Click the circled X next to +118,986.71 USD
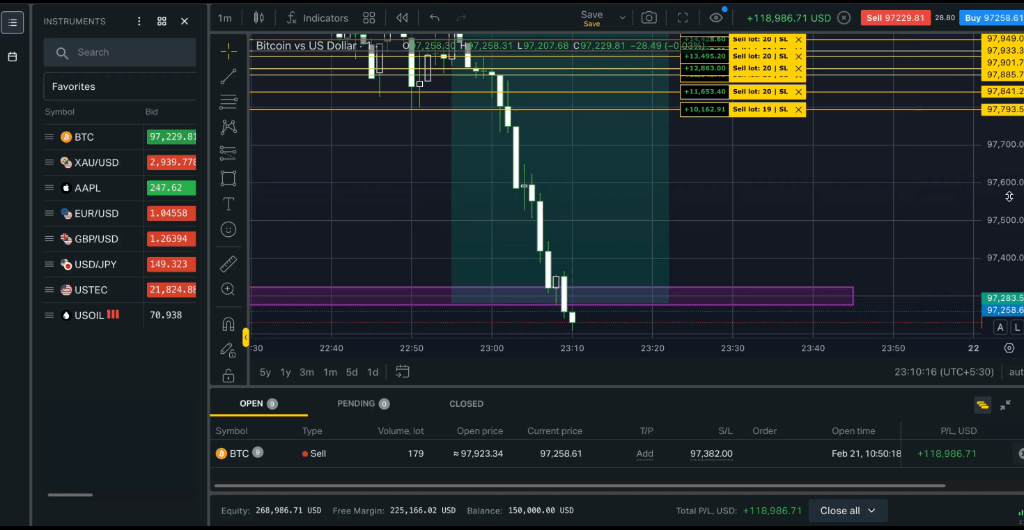Viewport: 1024px width, 530px height. (844, 18)
